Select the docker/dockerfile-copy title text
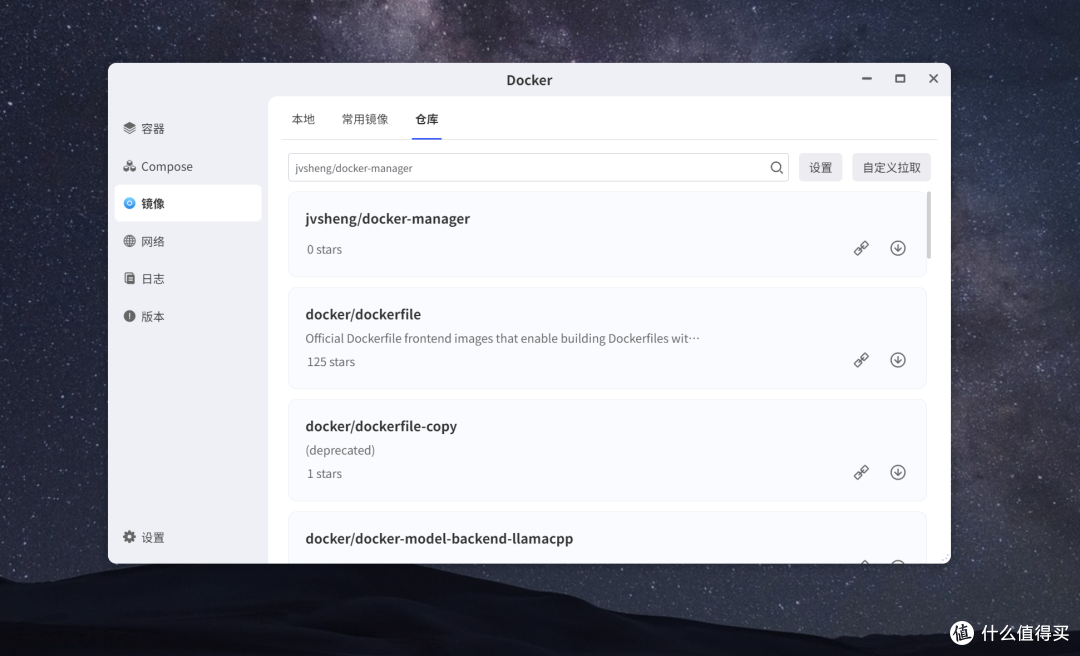 coord(381,426)
